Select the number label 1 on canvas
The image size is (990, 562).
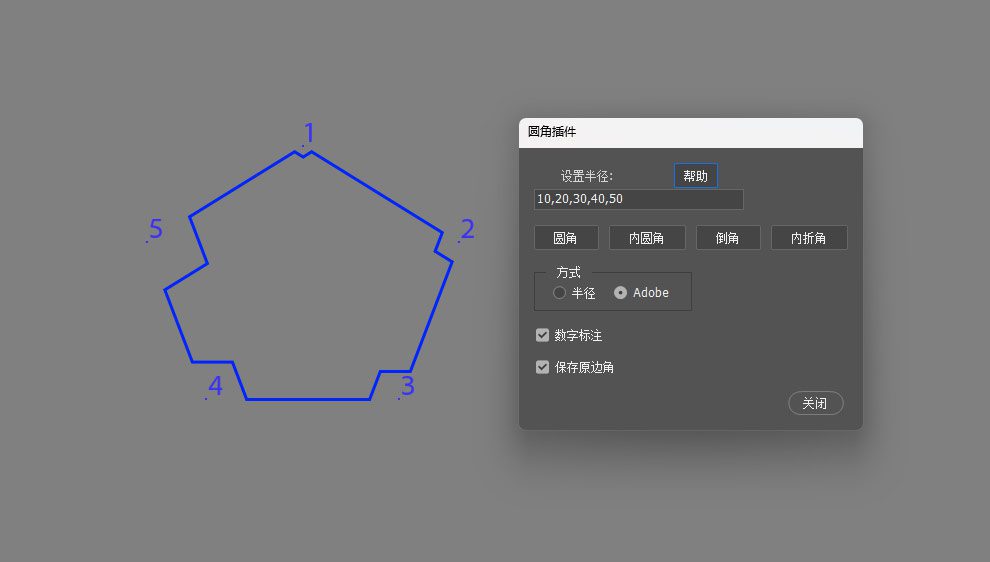pyautogui.click(x=309, y=133)
